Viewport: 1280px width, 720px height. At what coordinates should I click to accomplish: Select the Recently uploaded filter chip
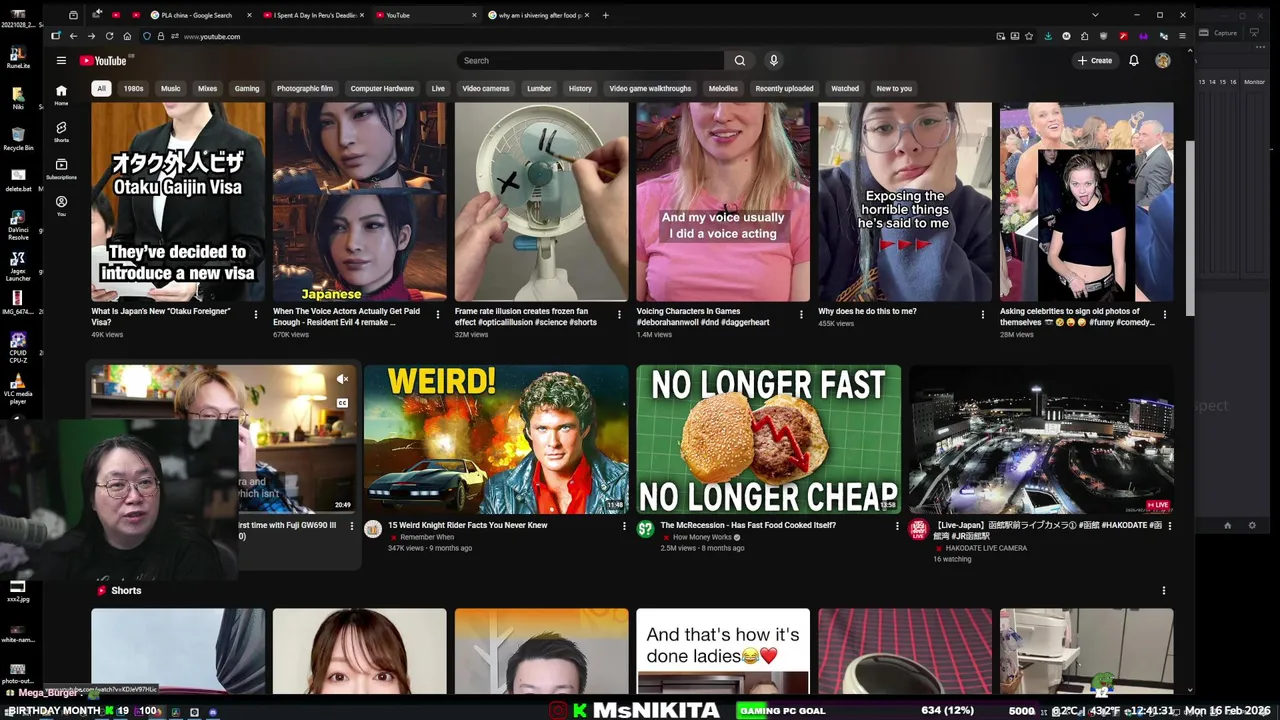pyautogui.click(x=784, y=88)
